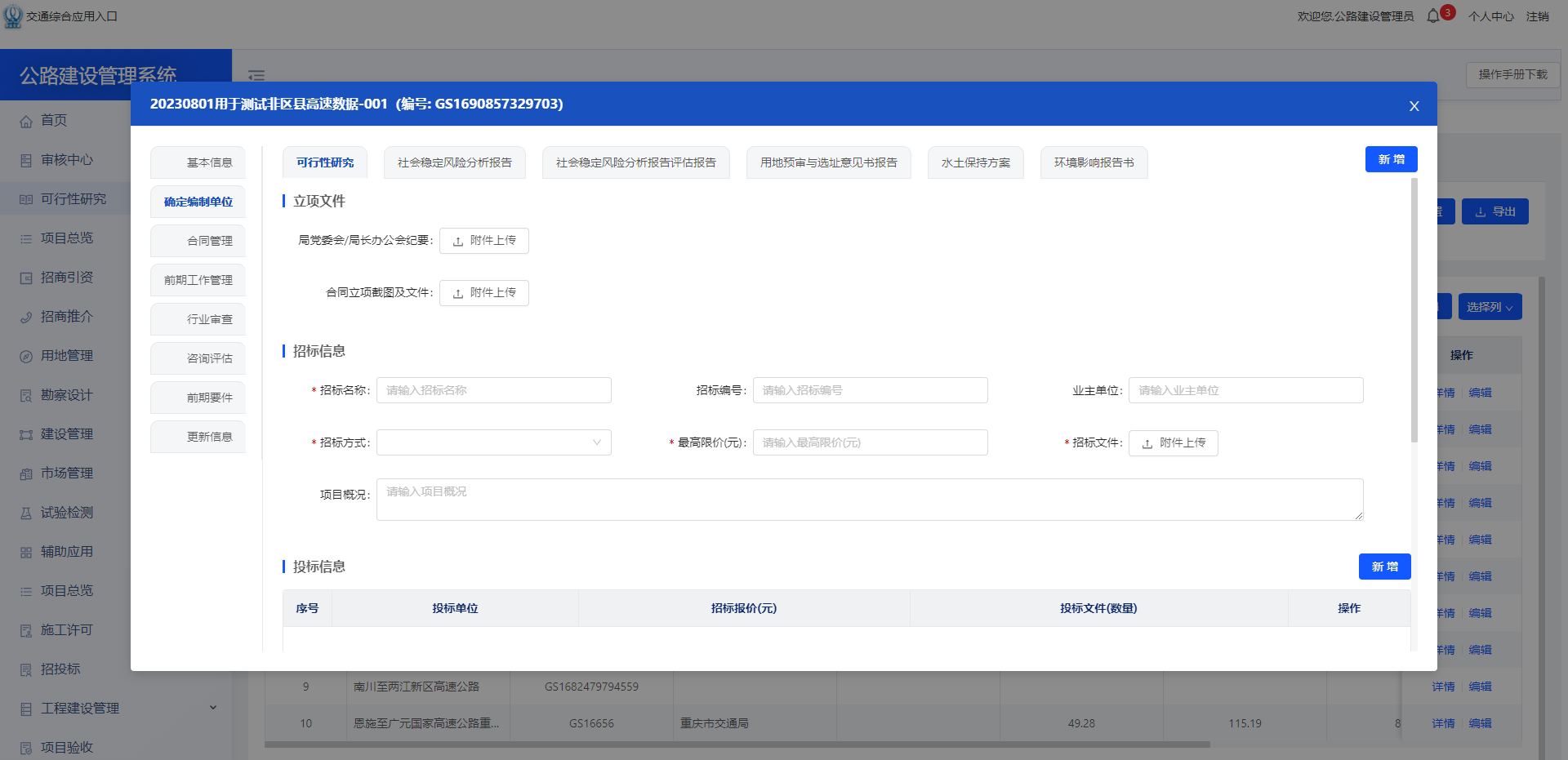Click the 审核中心 sidebar icon
This screenshot has height=760, width=1568.
coord(26,160)
